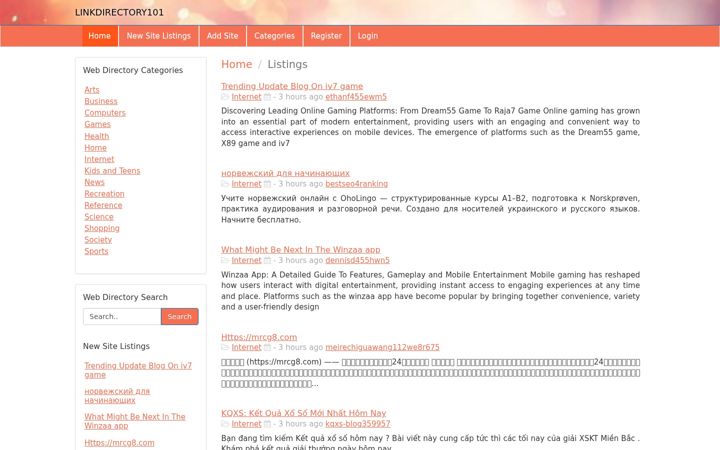
Task: Open the Home navigation tab
Action: 100,36
